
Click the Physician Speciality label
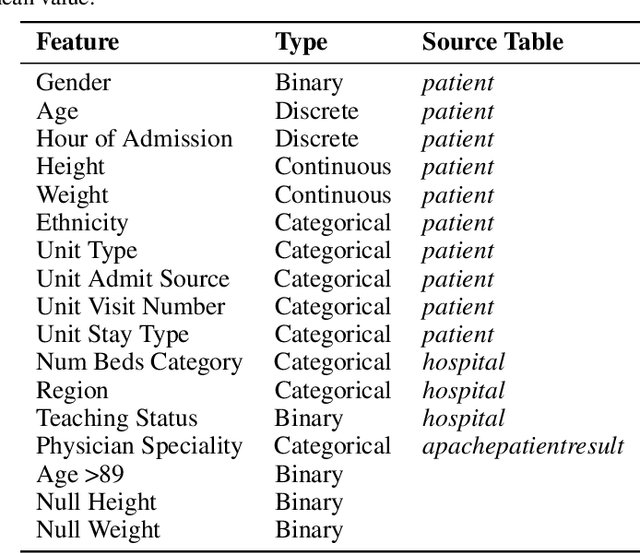tap(139, 447)
